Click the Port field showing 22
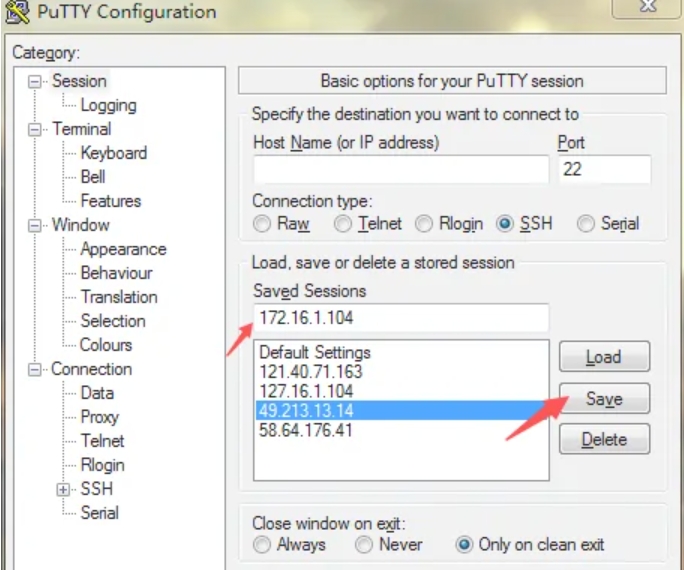 tap(605, 169)
